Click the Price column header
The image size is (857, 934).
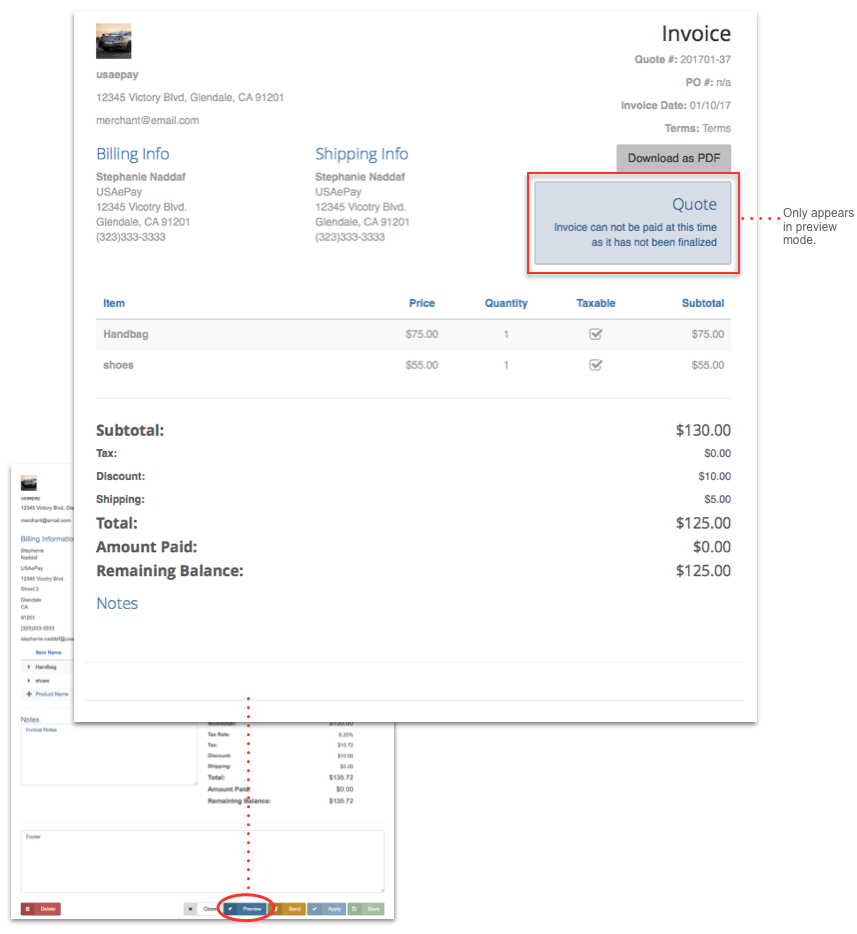(x=422, y=303)
